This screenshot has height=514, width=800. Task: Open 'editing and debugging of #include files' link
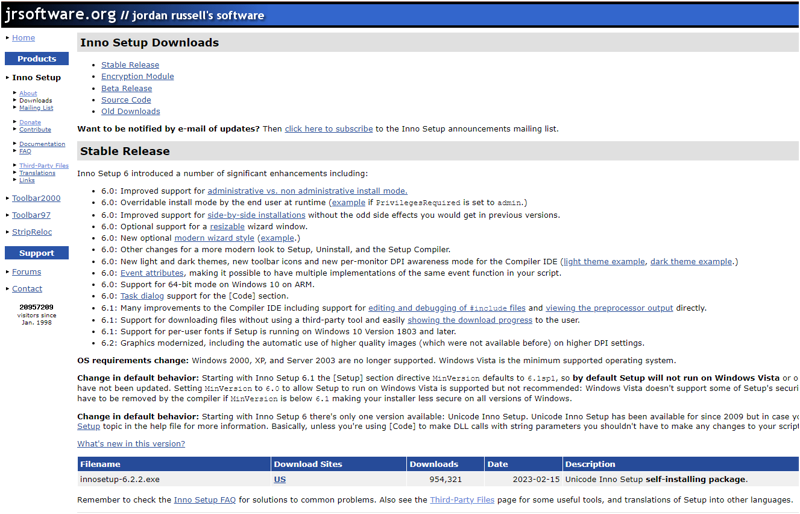coord(447,308)
